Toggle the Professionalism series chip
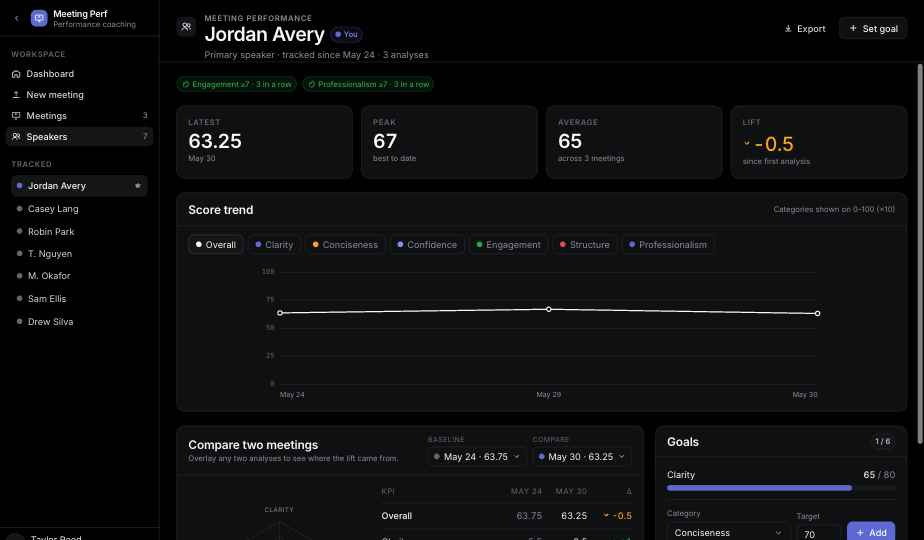924x540 pixels. [x=668, y=245]
